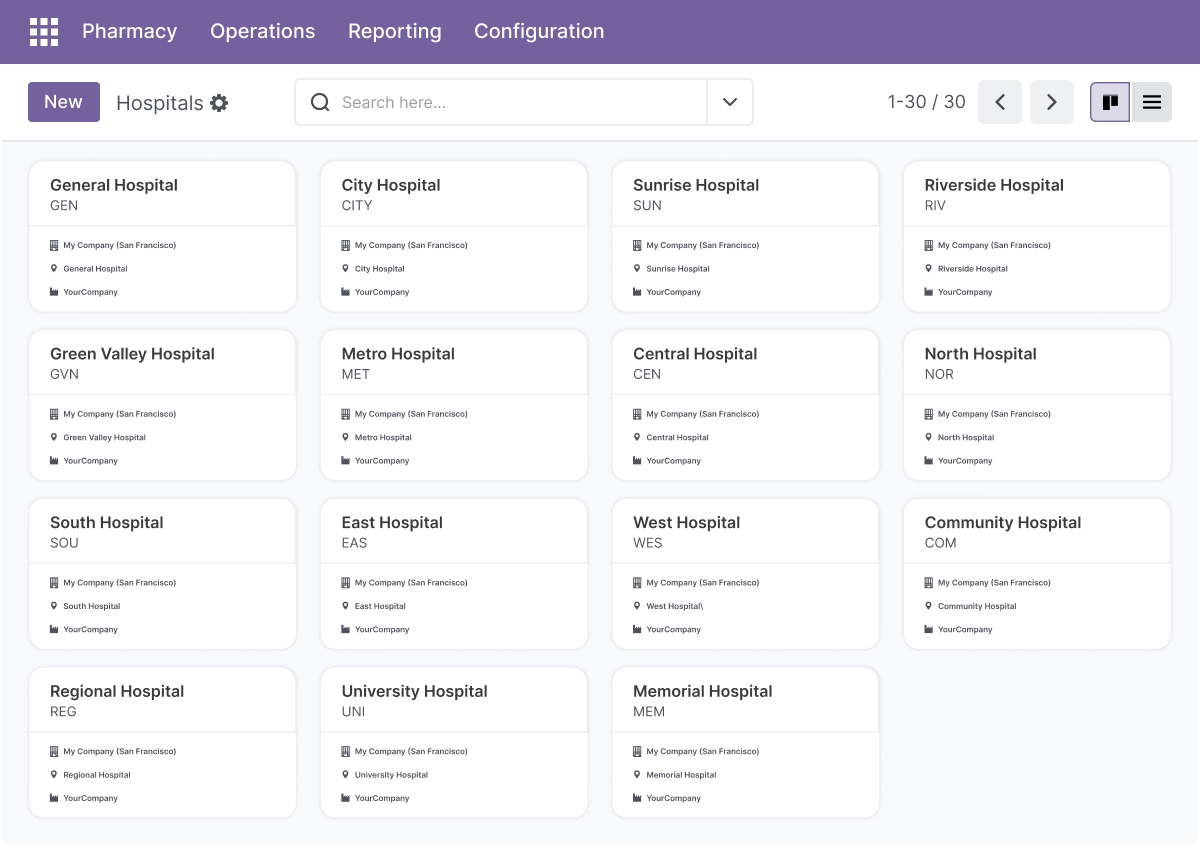Image resolution: width=1200 pixels, height=844 pixels.
Task: Switch to list view
Action: [1152, 102]
